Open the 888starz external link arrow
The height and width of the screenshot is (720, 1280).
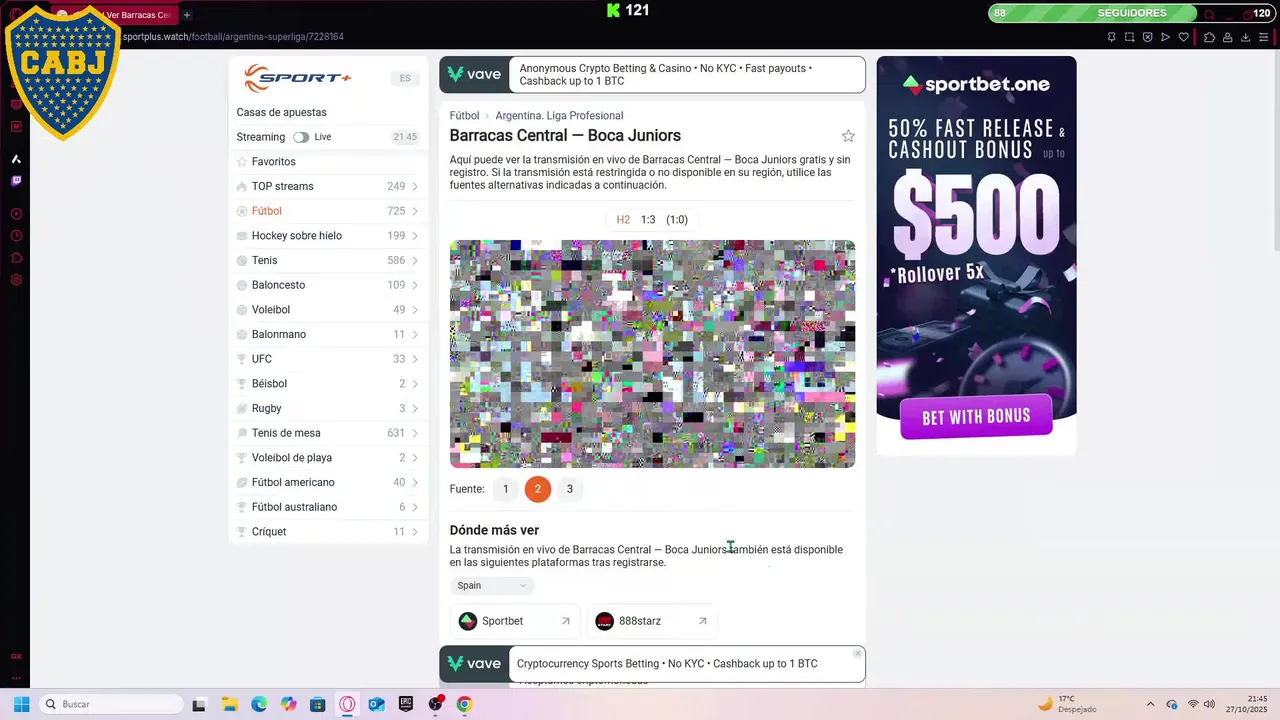[702, 621]
